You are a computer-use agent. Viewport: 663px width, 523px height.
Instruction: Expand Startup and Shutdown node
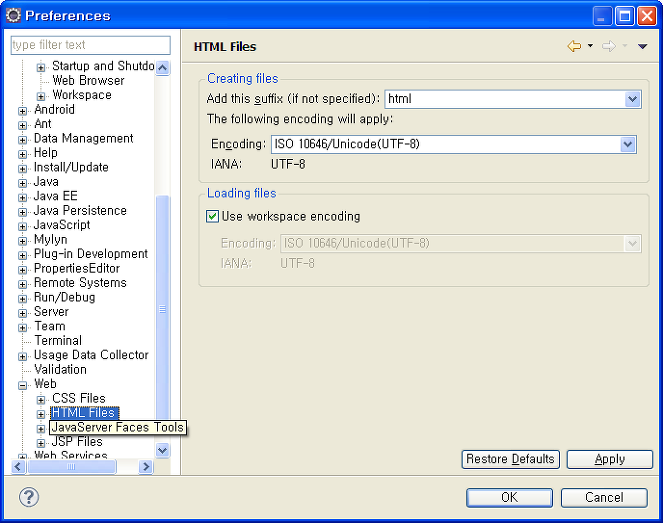coord(41,68)
